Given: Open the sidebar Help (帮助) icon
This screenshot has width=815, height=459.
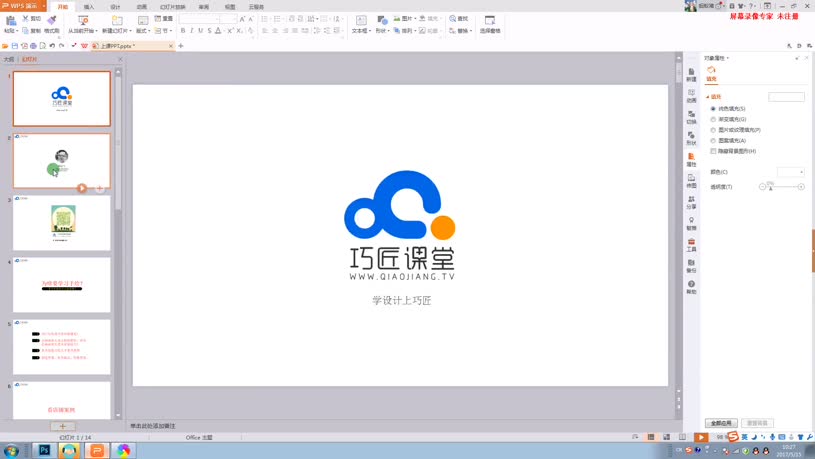Looking at the screenshot, I should click(x=691, y=287).
